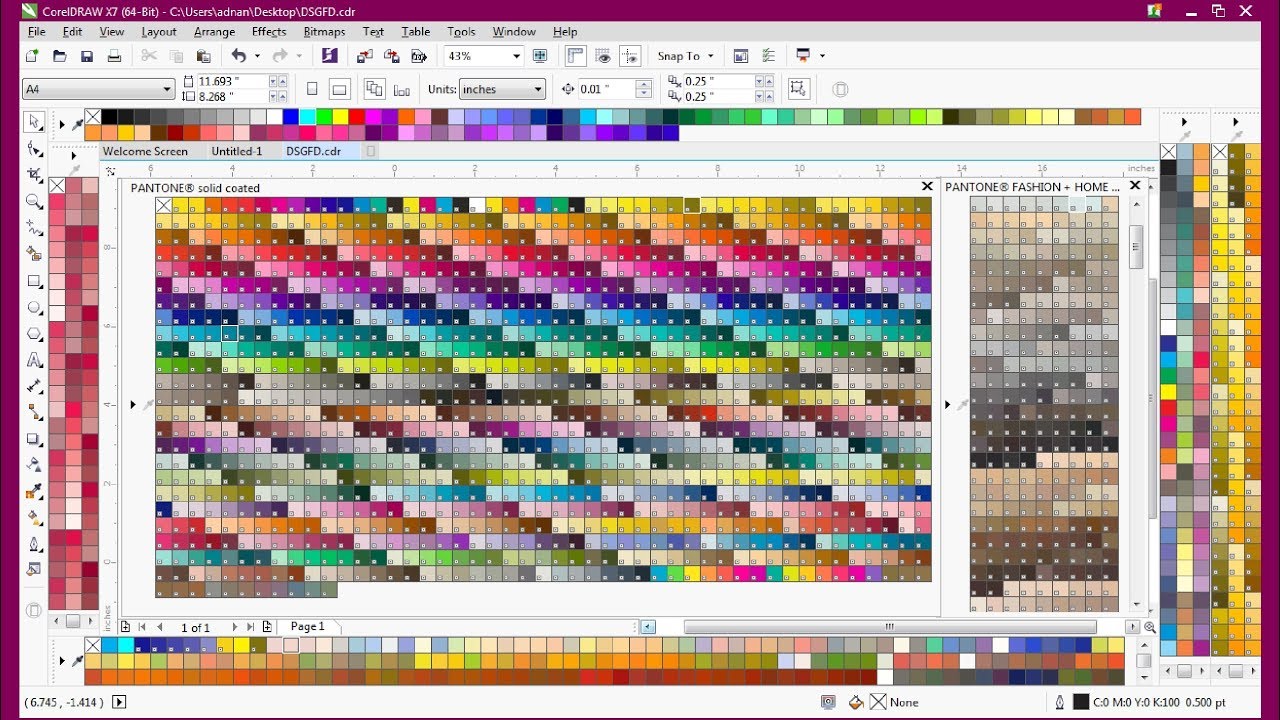Image resolution: width=1280 pixels, height=720 pixels.
Task: Click the Save icon
Action: [x=87, y=56]
